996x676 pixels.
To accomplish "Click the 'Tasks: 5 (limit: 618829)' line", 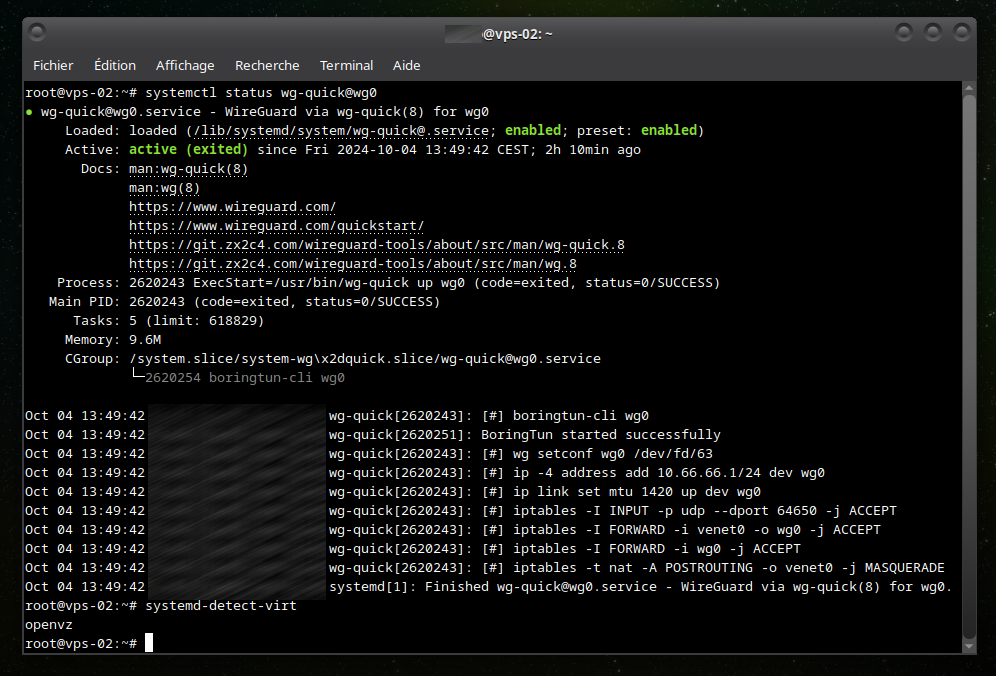I will (x=168, y=321).
